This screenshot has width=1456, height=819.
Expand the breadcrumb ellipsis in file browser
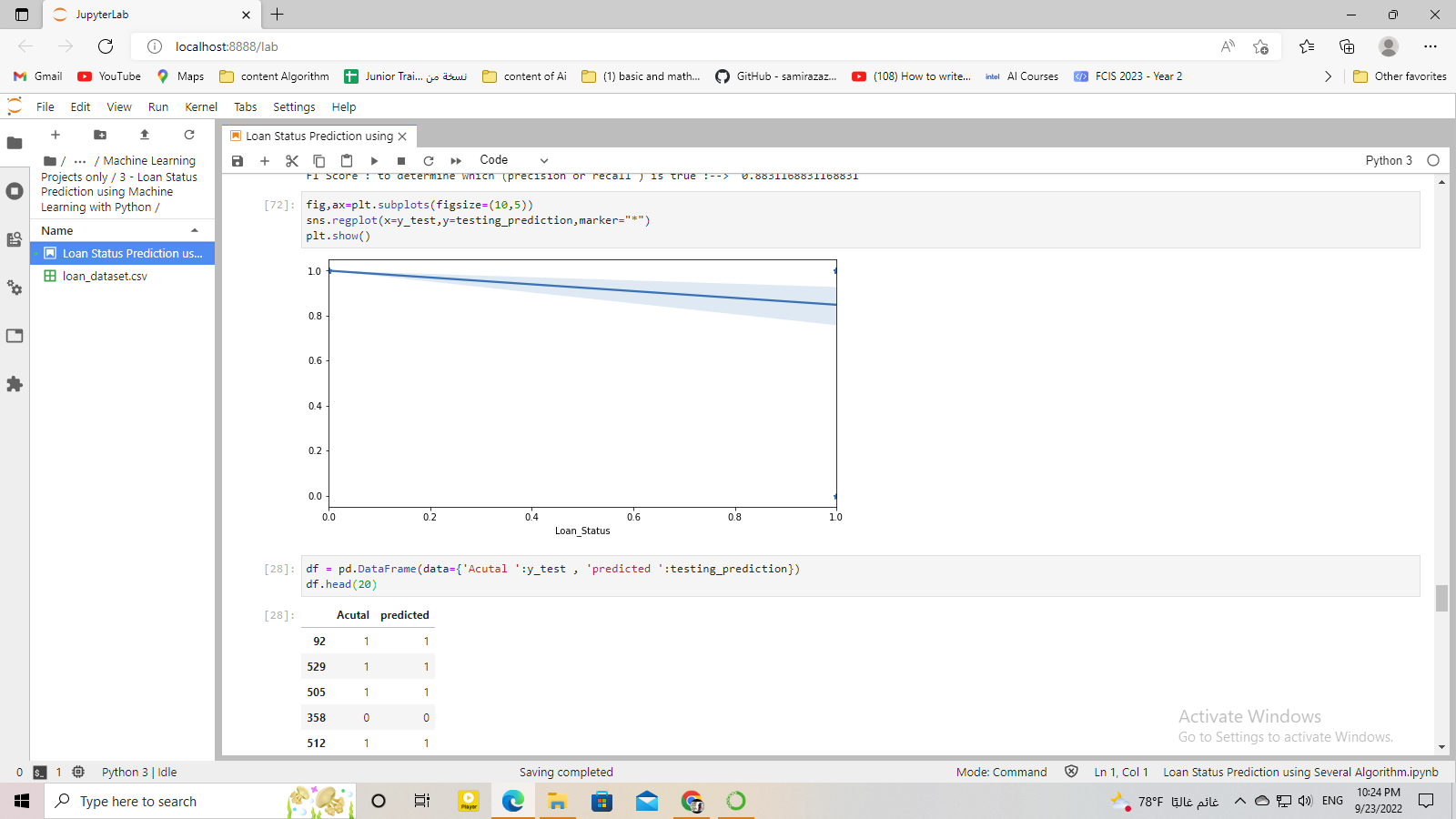(79, 160)
